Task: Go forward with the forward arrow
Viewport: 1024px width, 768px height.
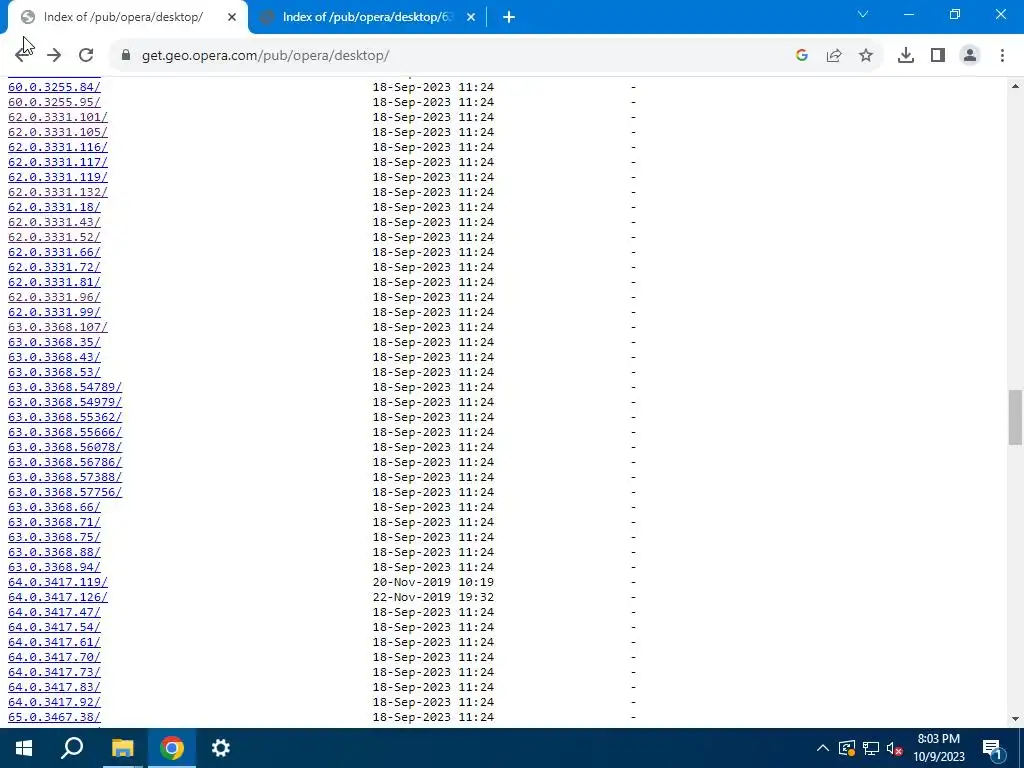Action: click(x=54, y=56)
